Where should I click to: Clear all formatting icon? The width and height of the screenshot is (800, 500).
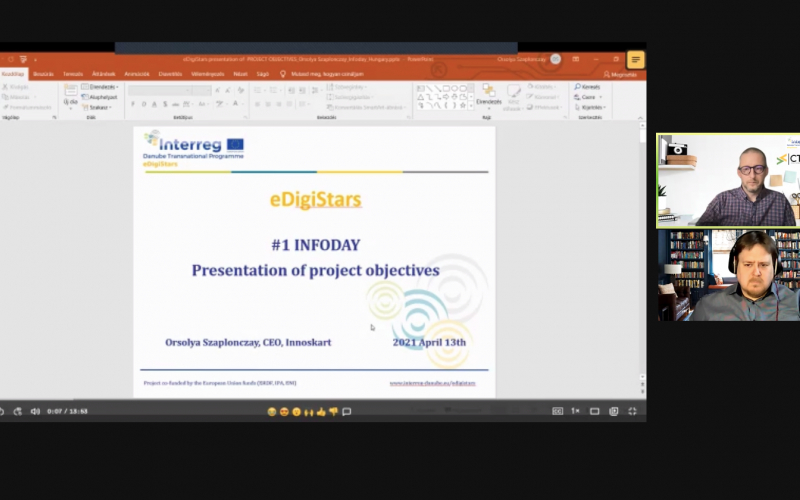pos(240,90)
